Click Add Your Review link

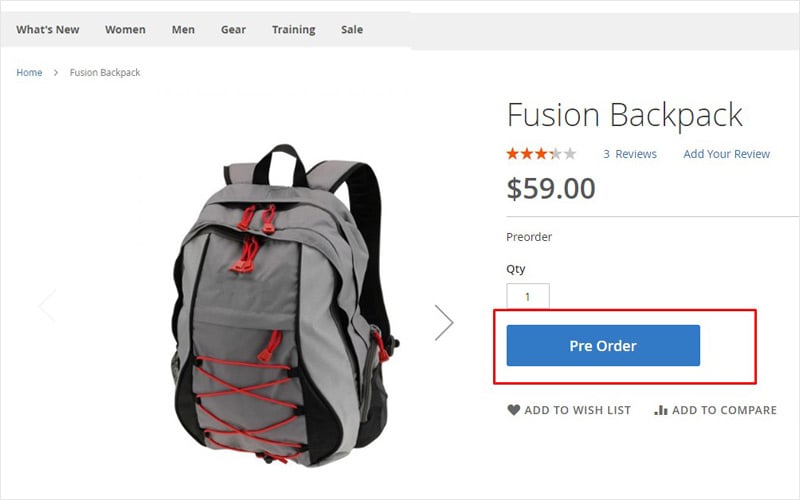pyautogui.click(x=727, y=154)
